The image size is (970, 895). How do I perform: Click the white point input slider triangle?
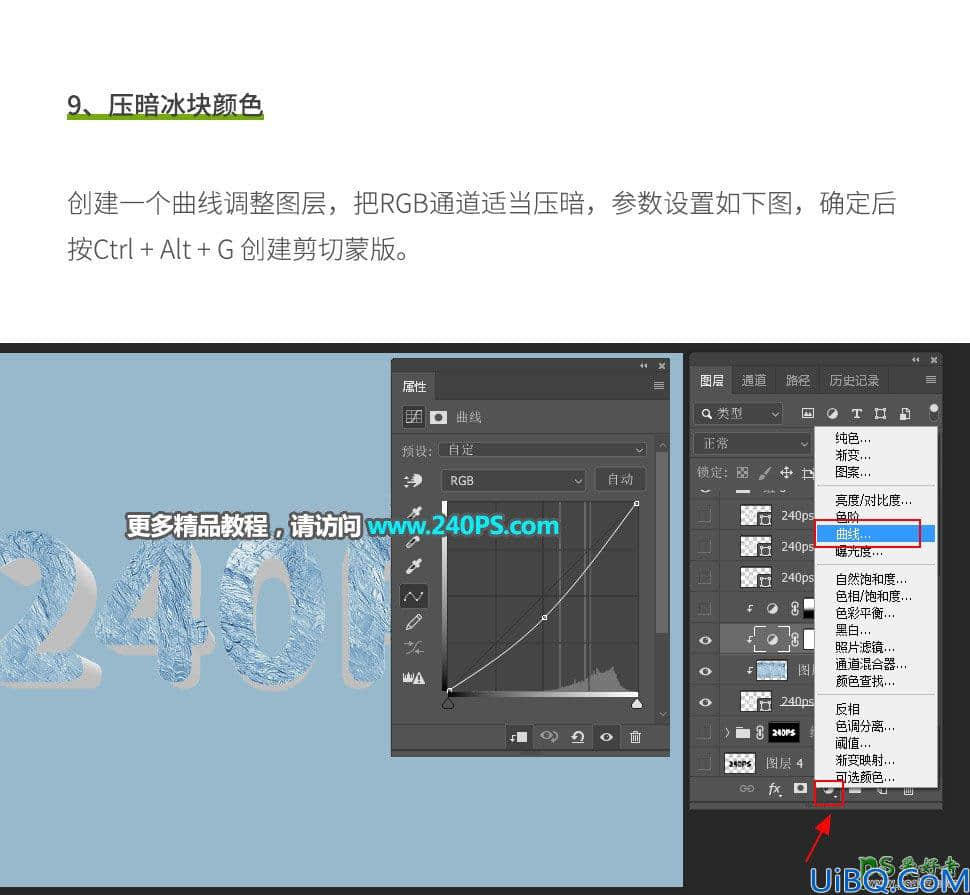point(637,703)
